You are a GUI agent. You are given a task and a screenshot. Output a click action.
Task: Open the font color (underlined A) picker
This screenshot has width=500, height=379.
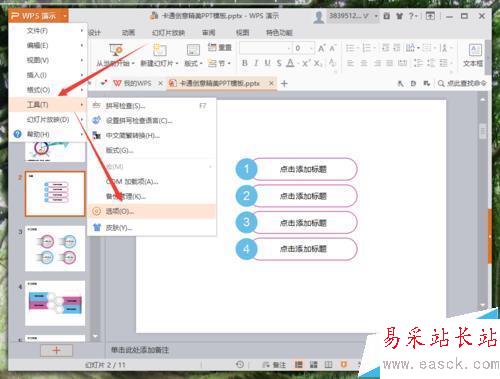290,63
